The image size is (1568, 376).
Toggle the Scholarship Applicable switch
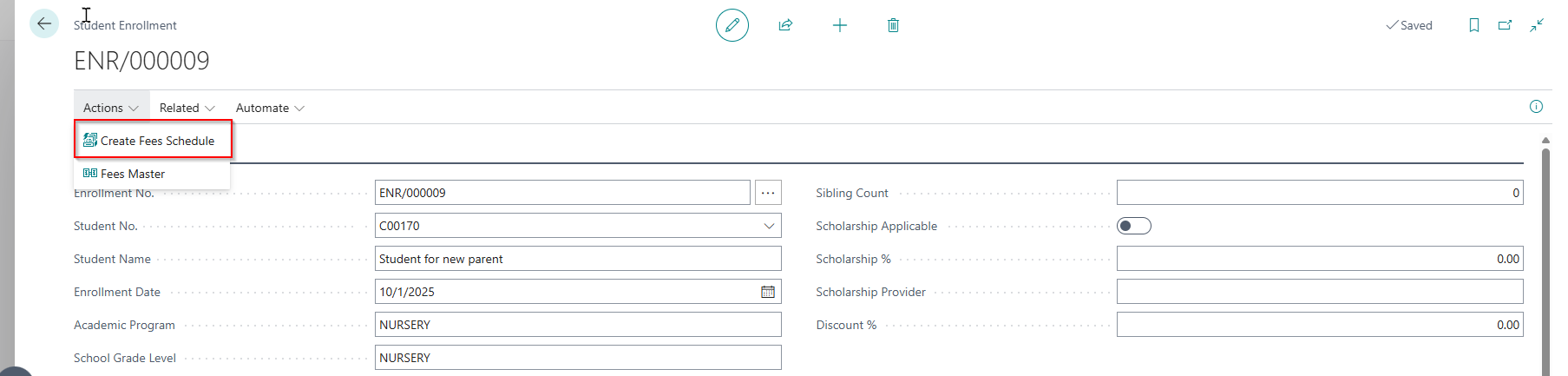click(1133, 226)
